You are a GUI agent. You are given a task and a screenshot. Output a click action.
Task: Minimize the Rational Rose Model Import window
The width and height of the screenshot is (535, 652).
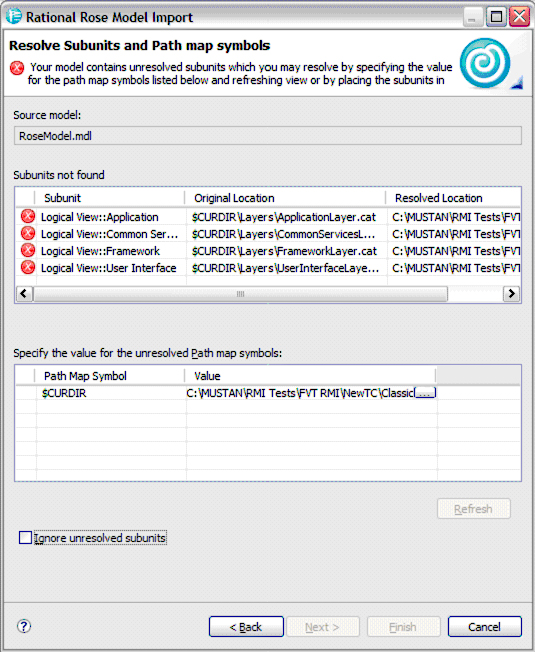click(472, 17)
